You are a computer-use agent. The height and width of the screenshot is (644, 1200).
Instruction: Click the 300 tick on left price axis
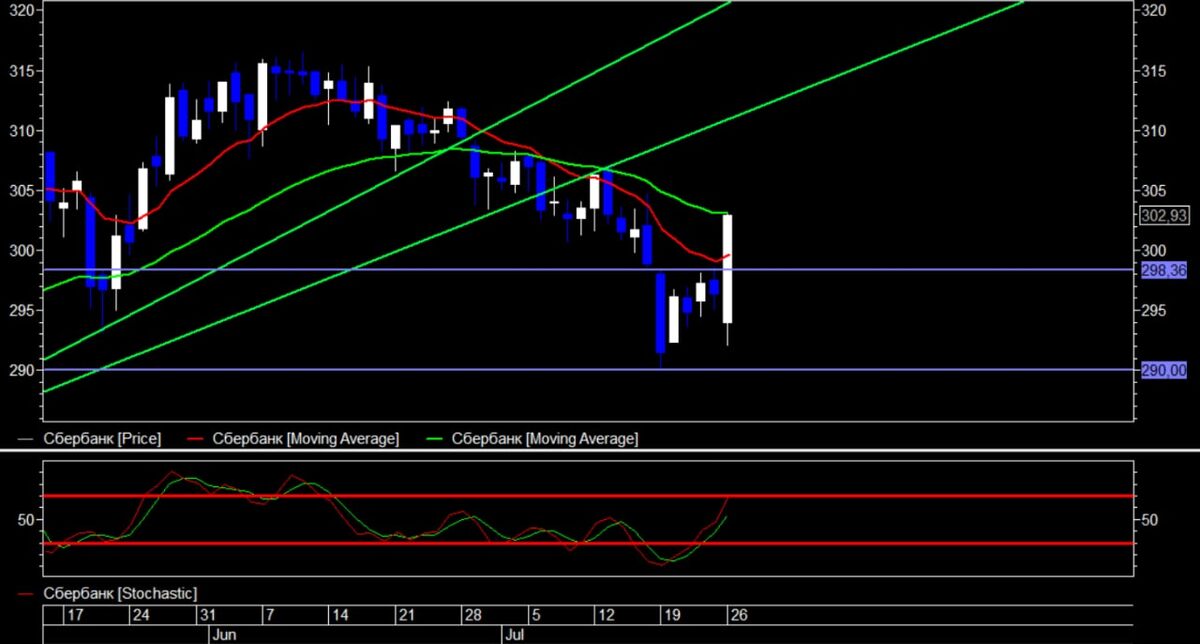tap(22, 251)
